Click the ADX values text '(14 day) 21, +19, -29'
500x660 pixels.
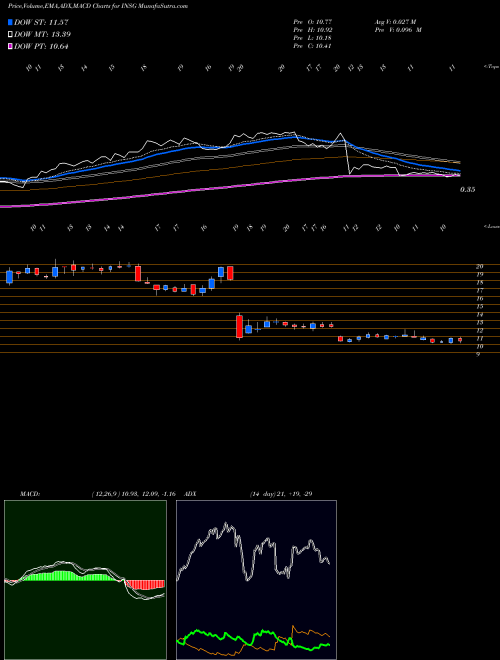pos(281,493)
